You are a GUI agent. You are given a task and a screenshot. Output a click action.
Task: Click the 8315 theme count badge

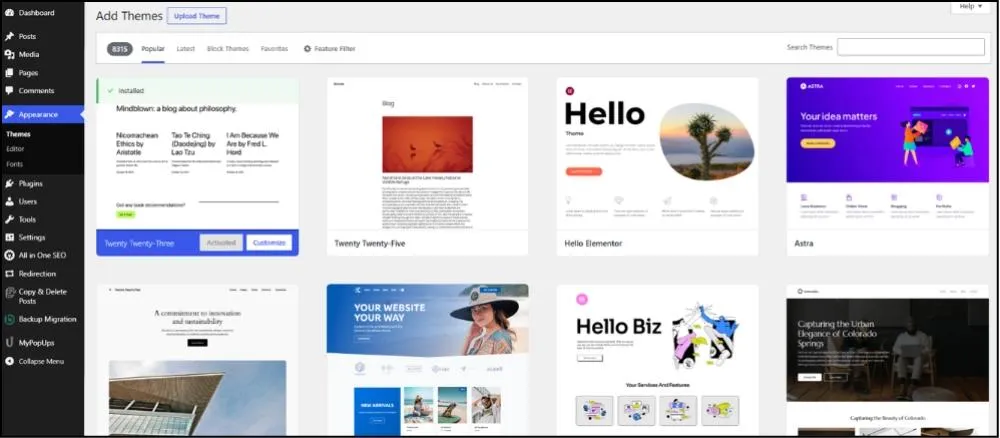coord(120,49)
